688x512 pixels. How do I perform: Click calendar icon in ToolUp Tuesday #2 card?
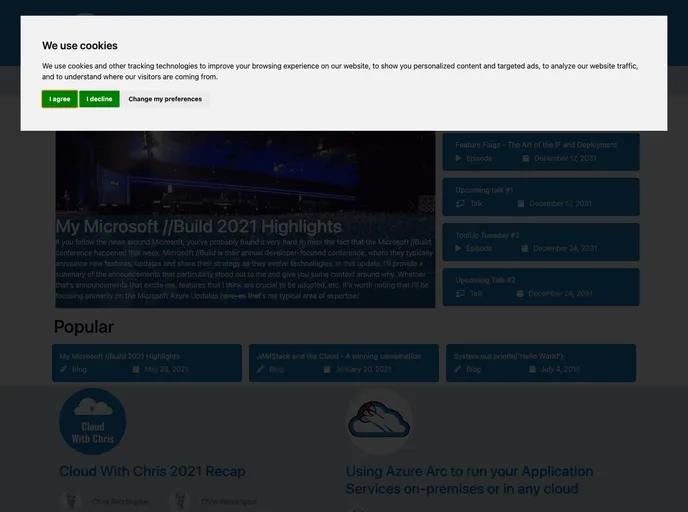tap(524, 248)
